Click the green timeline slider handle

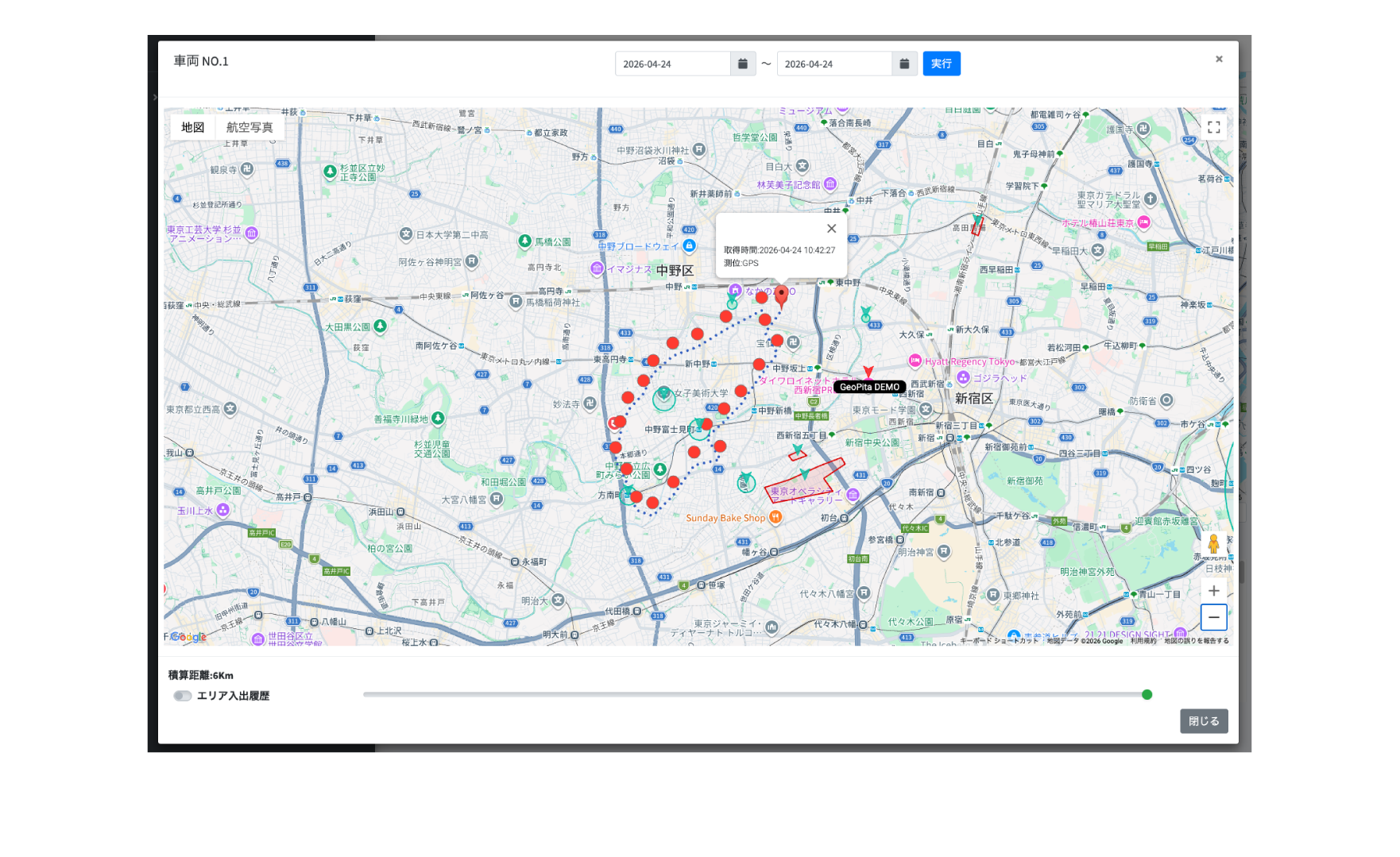coord(1147,695)
